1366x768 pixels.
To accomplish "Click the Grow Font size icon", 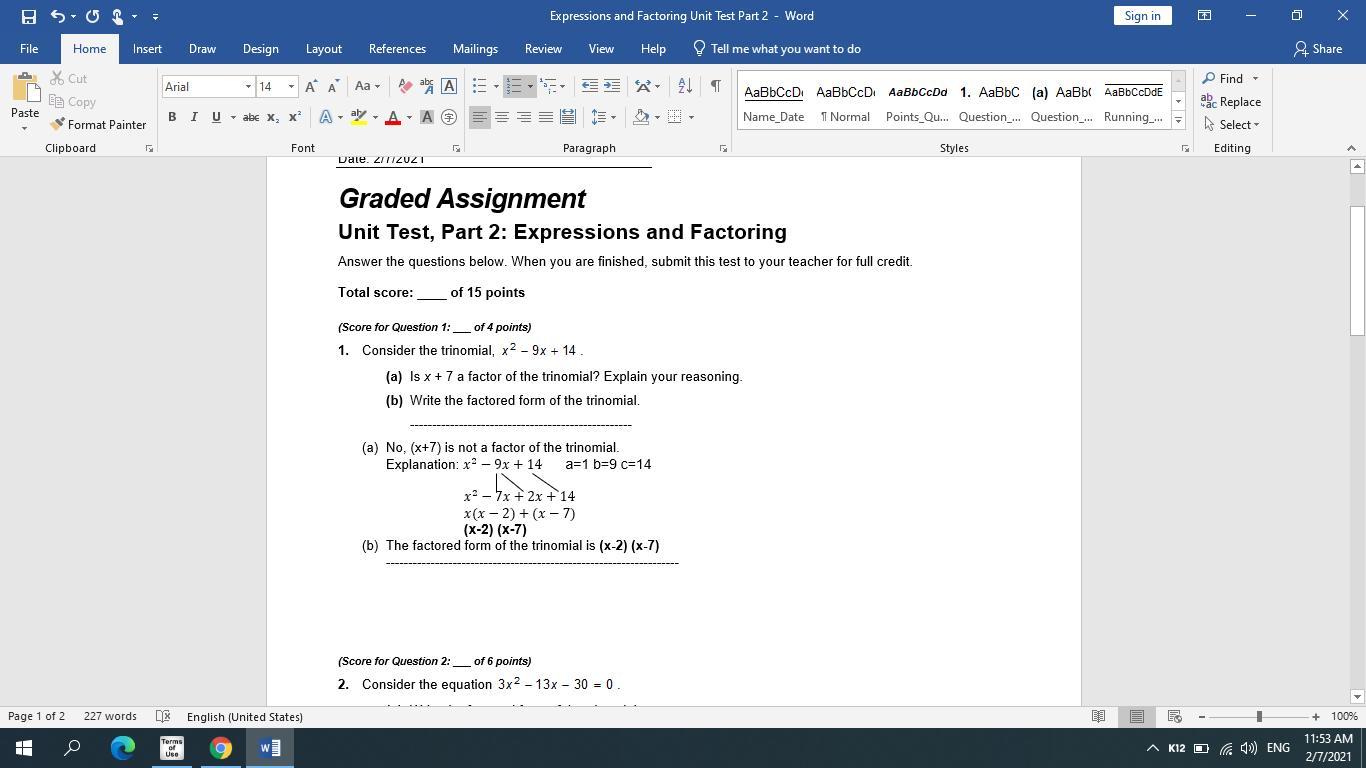I will [x=311, y=87].
